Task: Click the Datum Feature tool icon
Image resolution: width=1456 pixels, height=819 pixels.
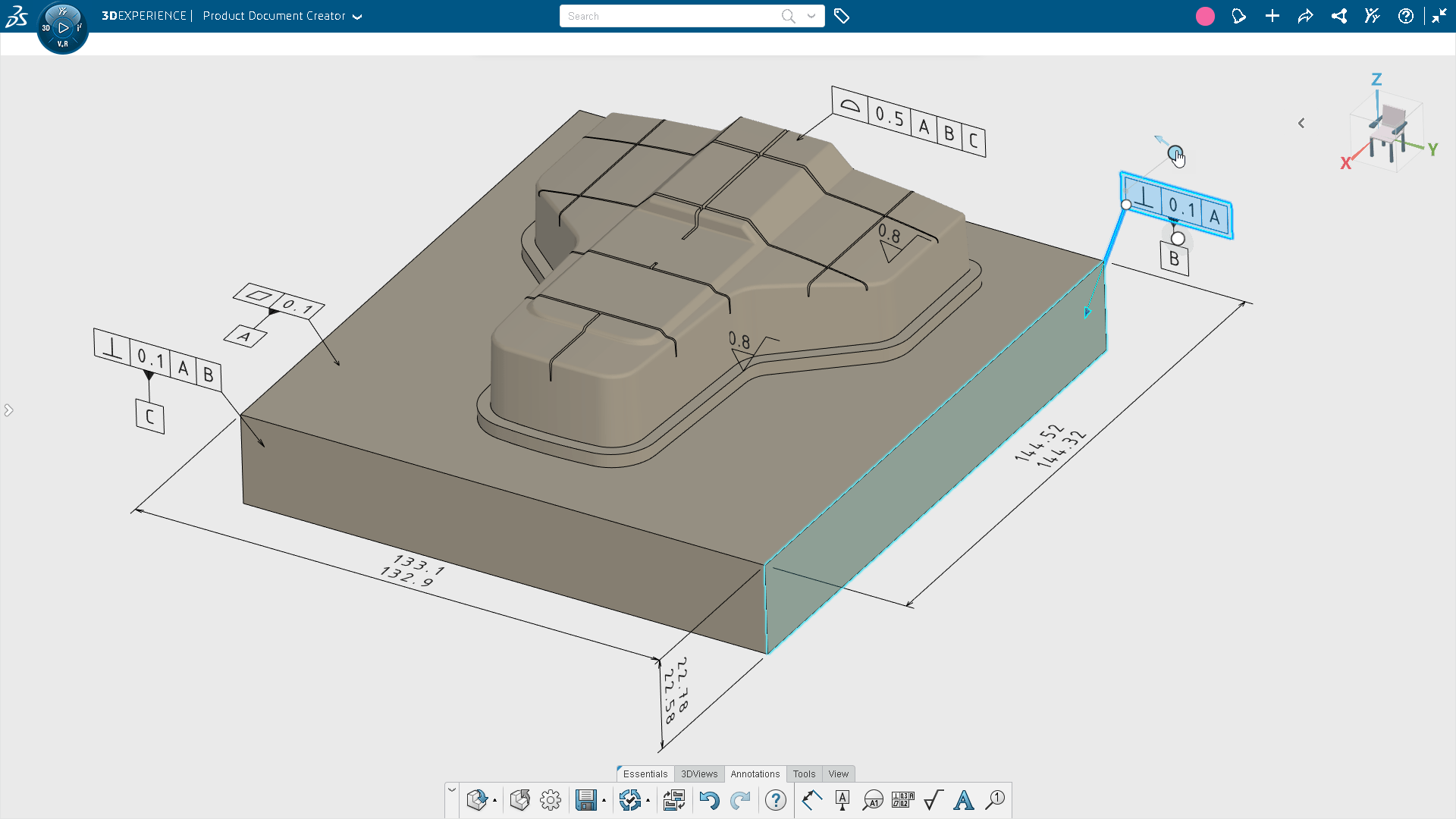Action: pyautogui.click(x=843, y=800)
